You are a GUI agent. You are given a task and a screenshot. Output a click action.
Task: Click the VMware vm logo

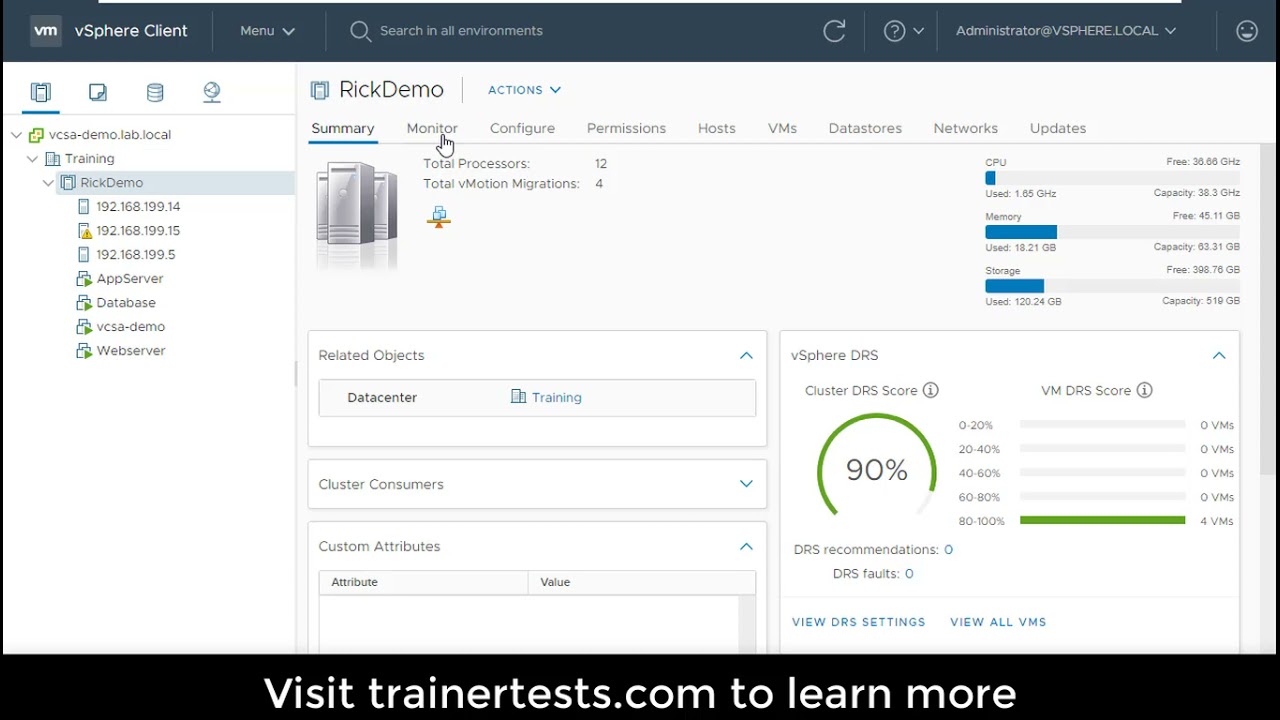[46, 31]
